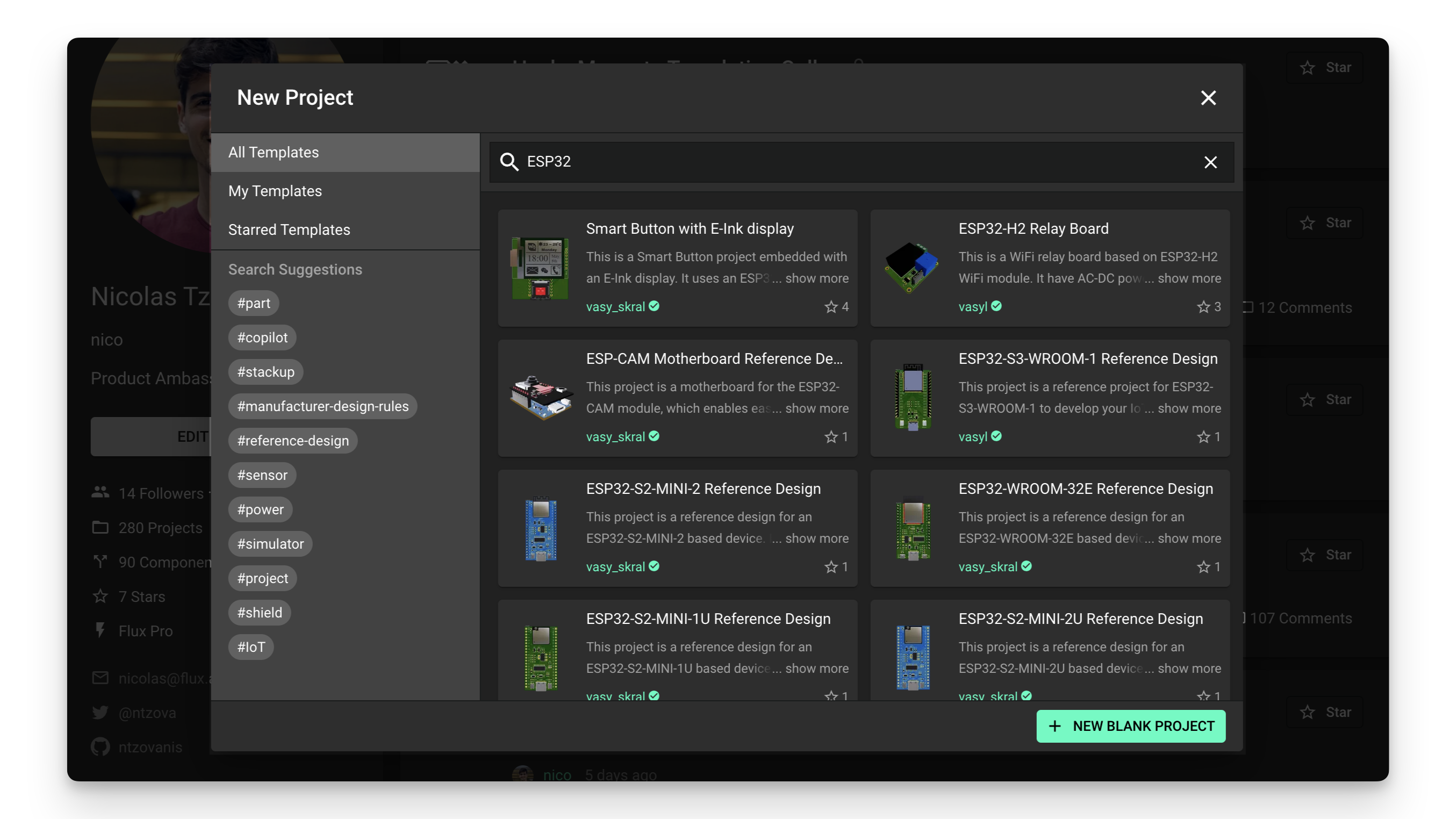Click the followers icon on profile page
1456x819 pixels.
click(x=100, y=492)
